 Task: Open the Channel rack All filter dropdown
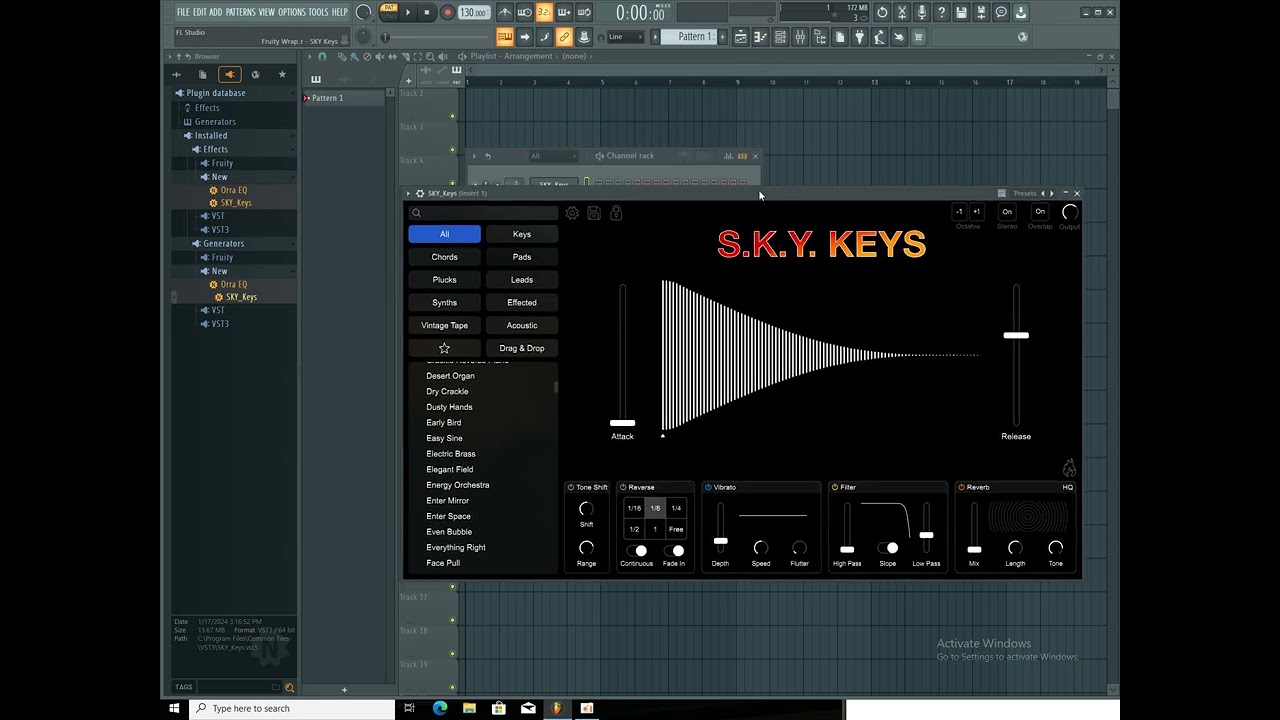(x=552, y=156)
